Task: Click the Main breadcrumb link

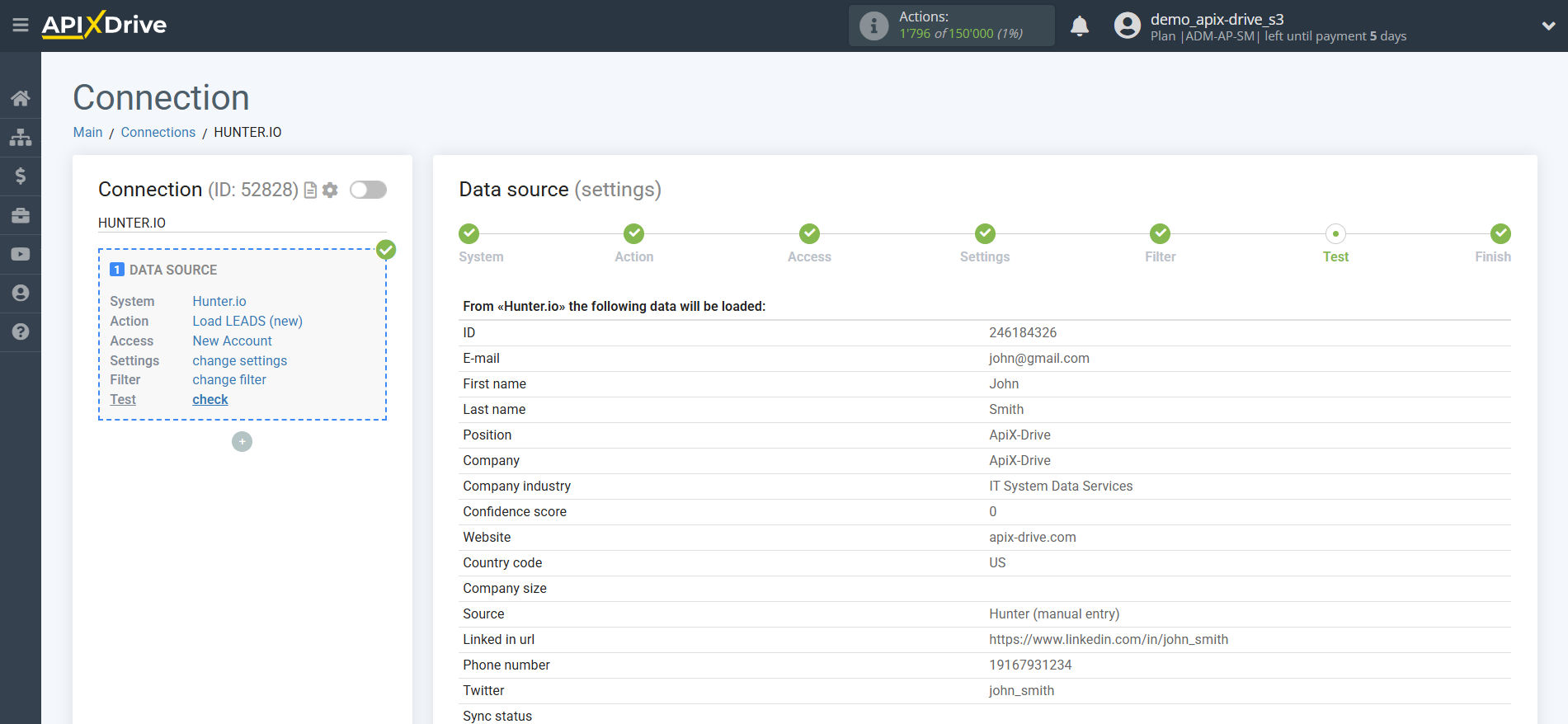Action: tap(88, 132)
